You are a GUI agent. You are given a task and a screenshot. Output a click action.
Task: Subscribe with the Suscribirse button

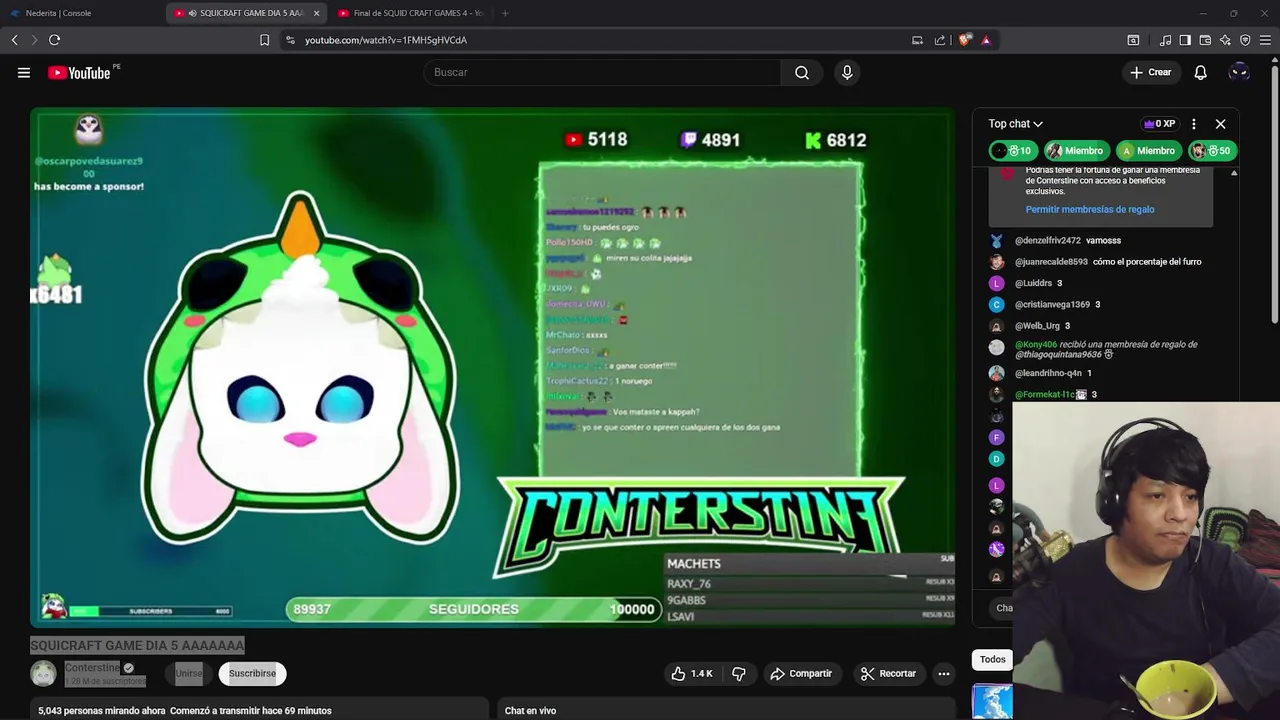tap(252, 674)
